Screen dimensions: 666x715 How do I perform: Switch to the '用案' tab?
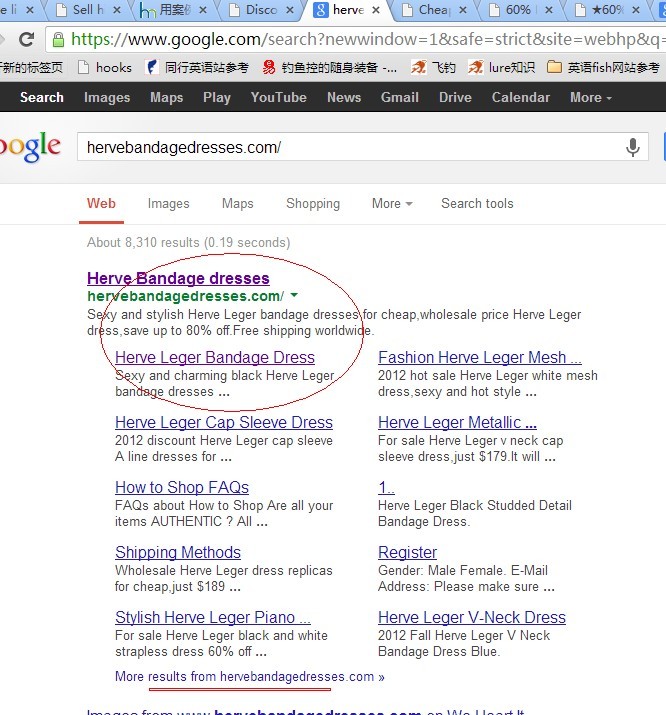click(170, 10)
